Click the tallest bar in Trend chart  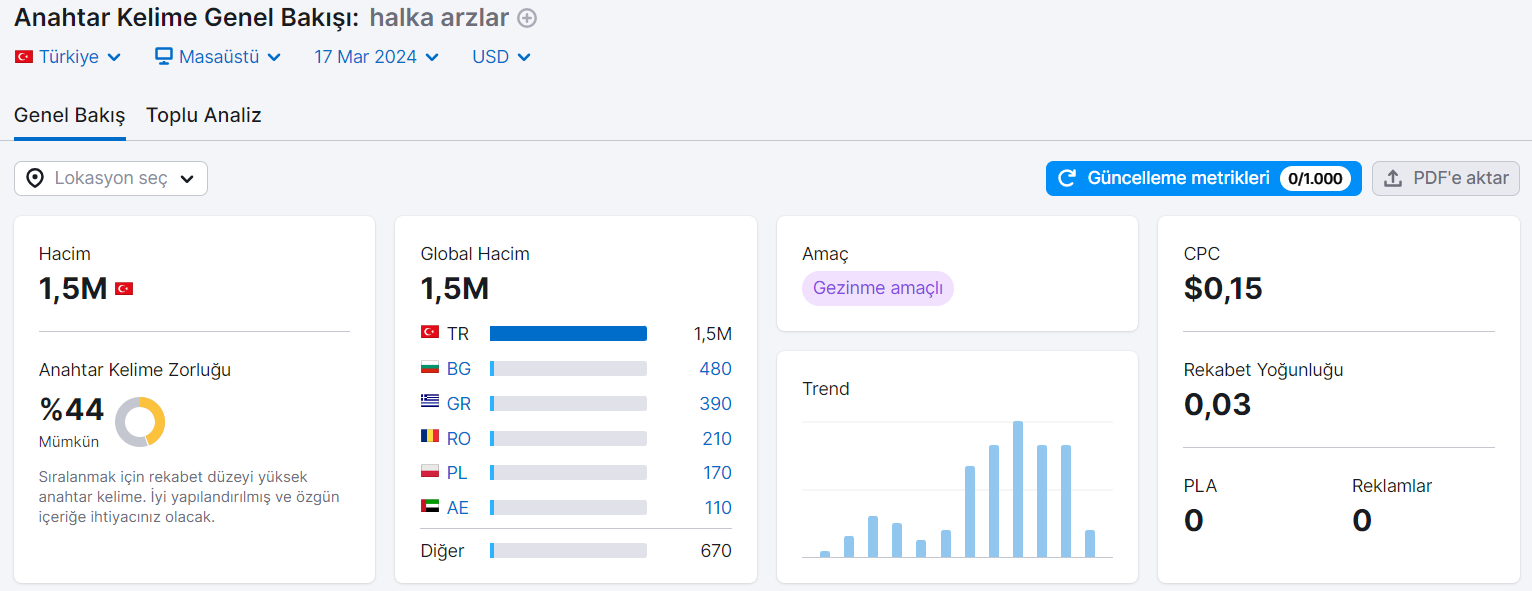pos(1018,489)
